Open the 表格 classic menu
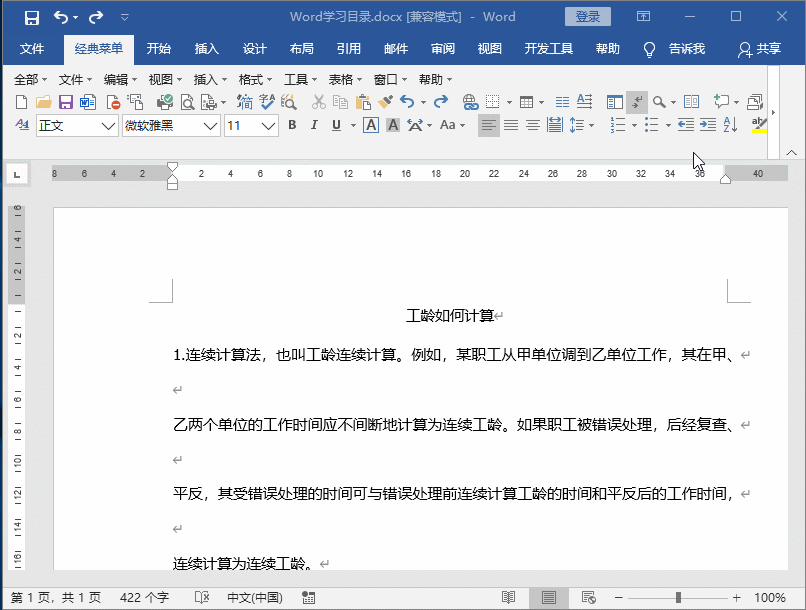 (345, 80)
